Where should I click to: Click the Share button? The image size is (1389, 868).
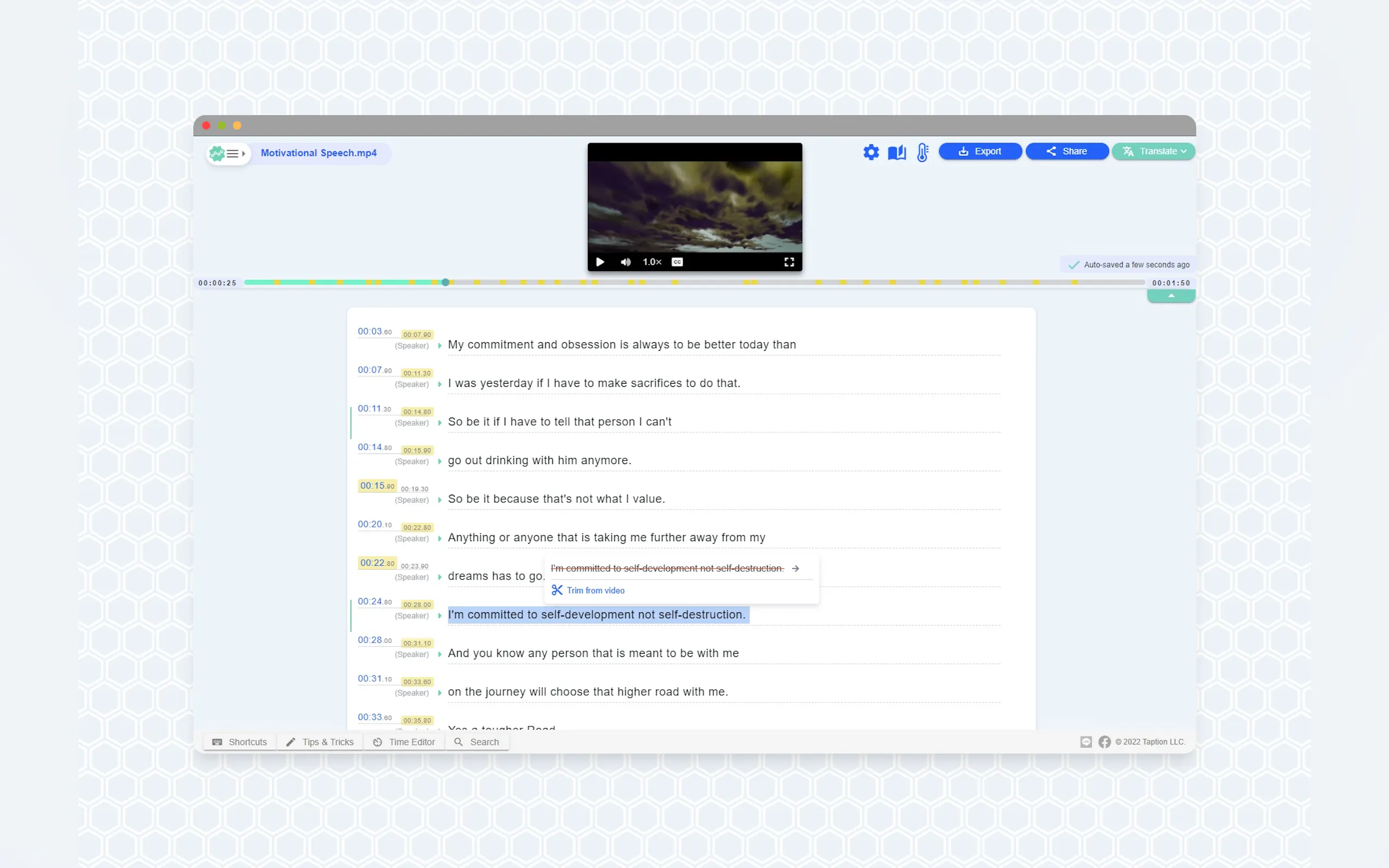(x=1066, y=151)
